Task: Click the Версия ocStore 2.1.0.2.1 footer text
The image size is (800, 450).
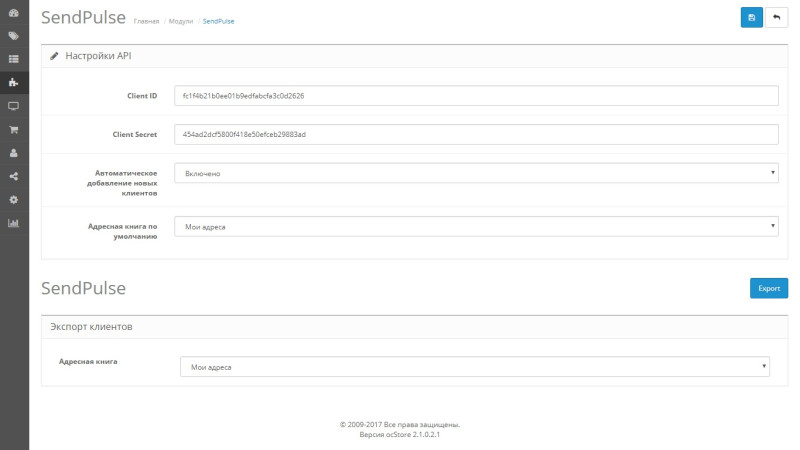Action: tap(399, 435)
